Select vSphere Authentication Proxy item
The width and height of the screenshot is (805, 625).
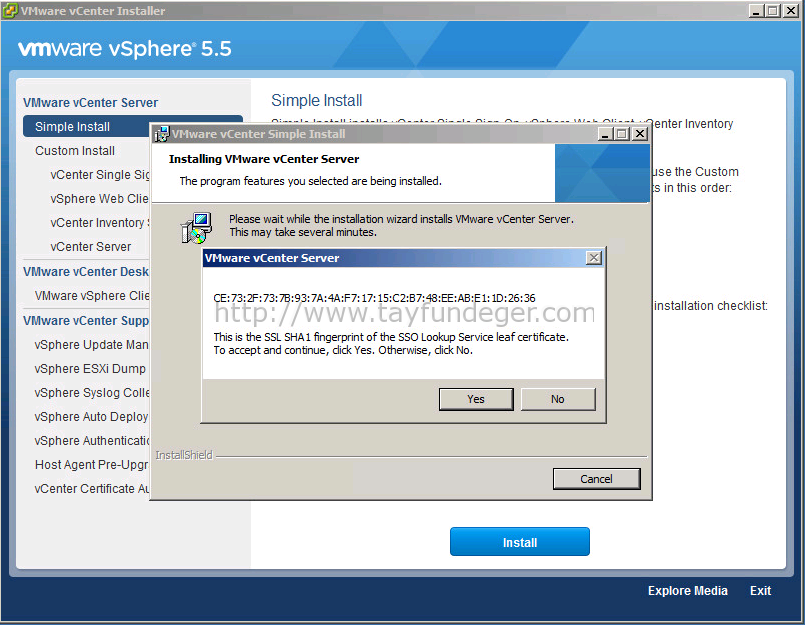(92, 441)
